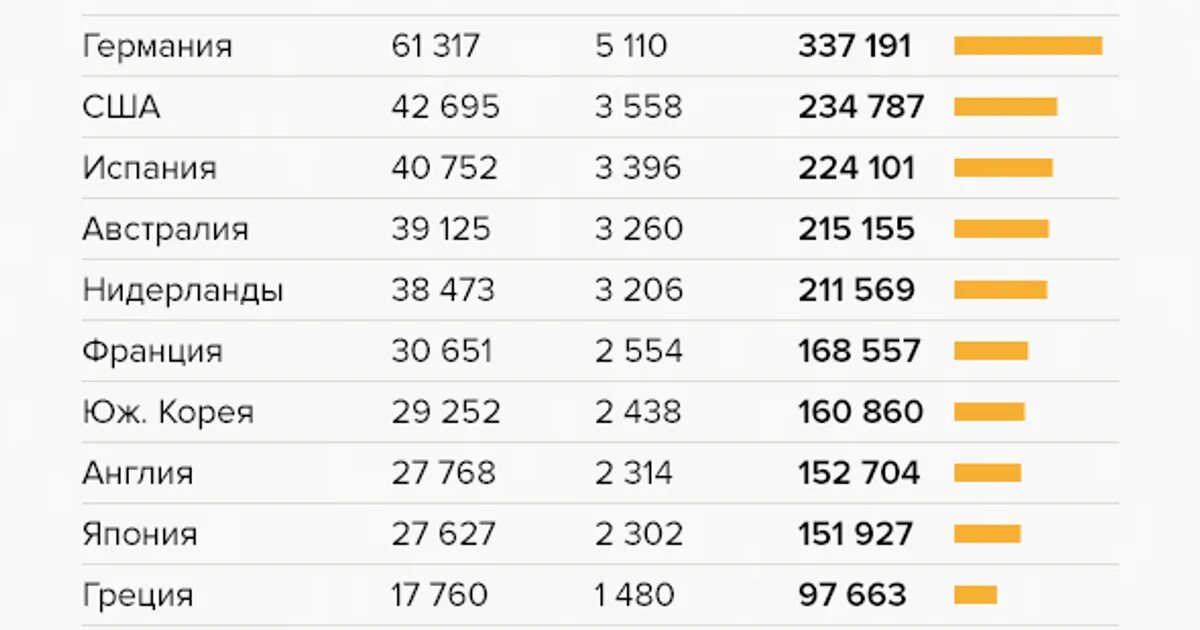The width and height of the screenshot is (1200, 630).
Task: Click the orange bar next to 234 787
Action: coord(1005,107)
